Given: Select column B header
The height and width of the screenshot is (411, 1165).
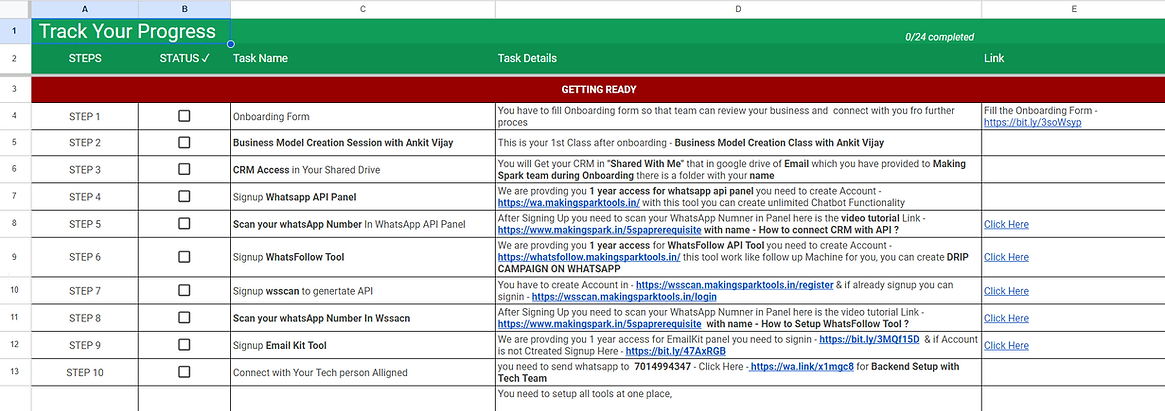Looking at the screenshot, I should pos(184,9).
